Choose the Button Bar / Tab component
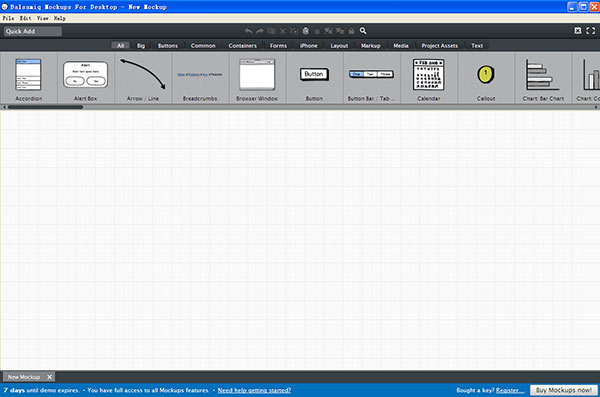The height and width of the screenshot is (397, 600). pos(372,78)
